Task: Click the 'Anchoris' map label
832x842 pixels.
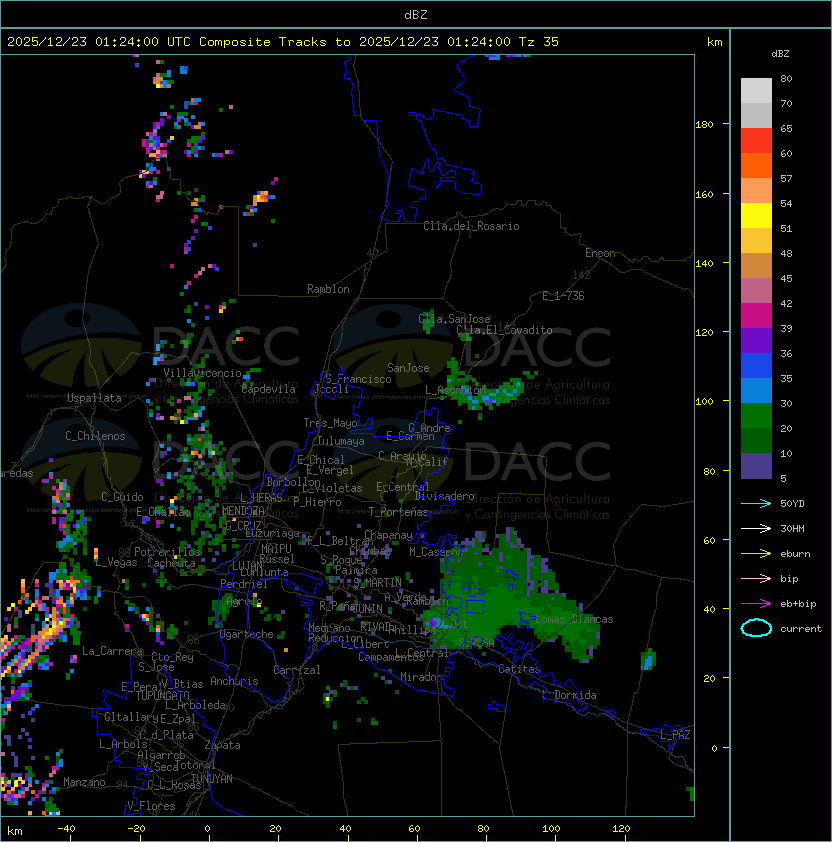Action: pyautogui.click(x=234, y=681)
